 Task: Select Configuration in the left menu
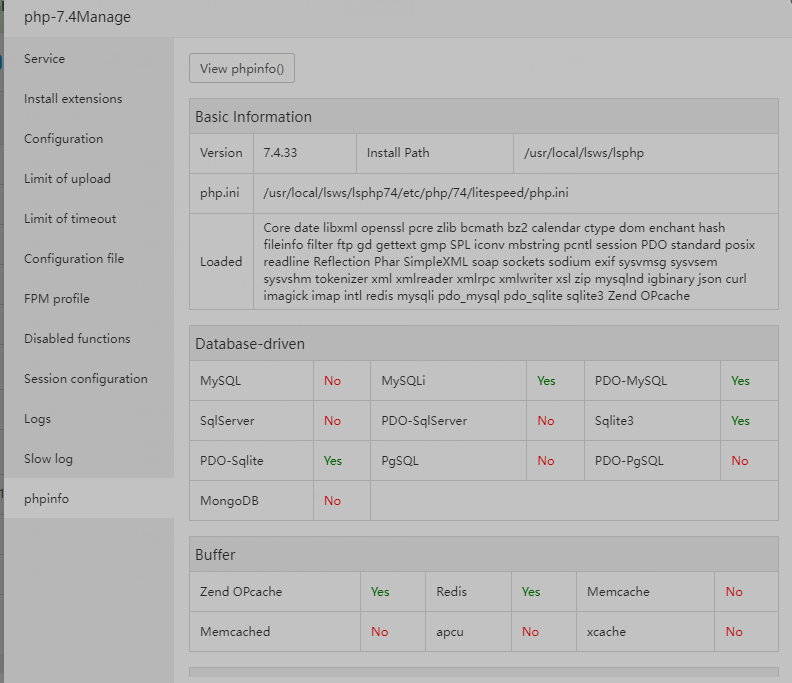click(x=63, y=139)
